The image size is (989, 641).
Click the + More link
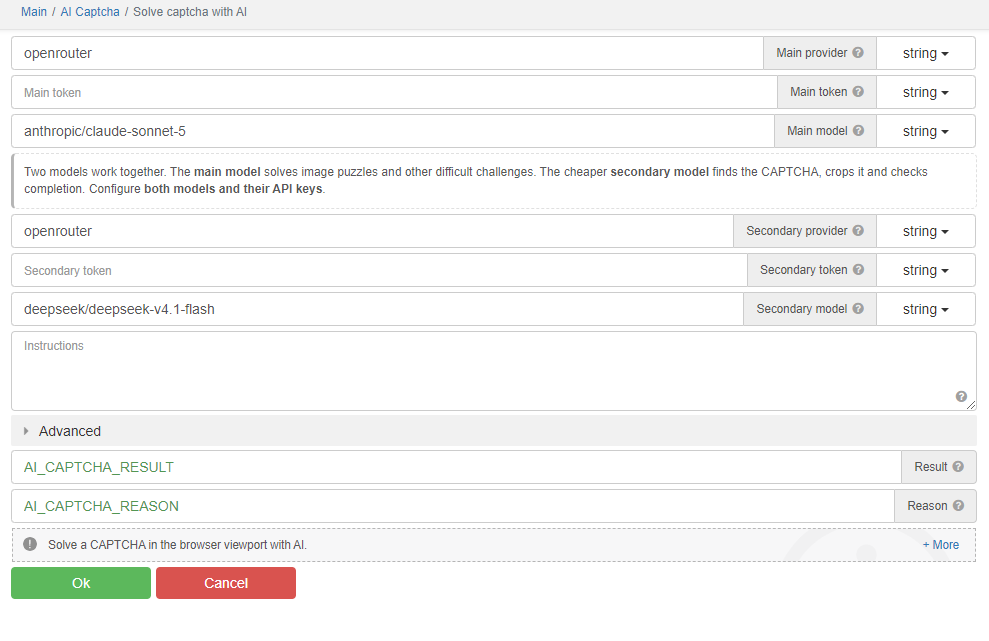(940, 545)
